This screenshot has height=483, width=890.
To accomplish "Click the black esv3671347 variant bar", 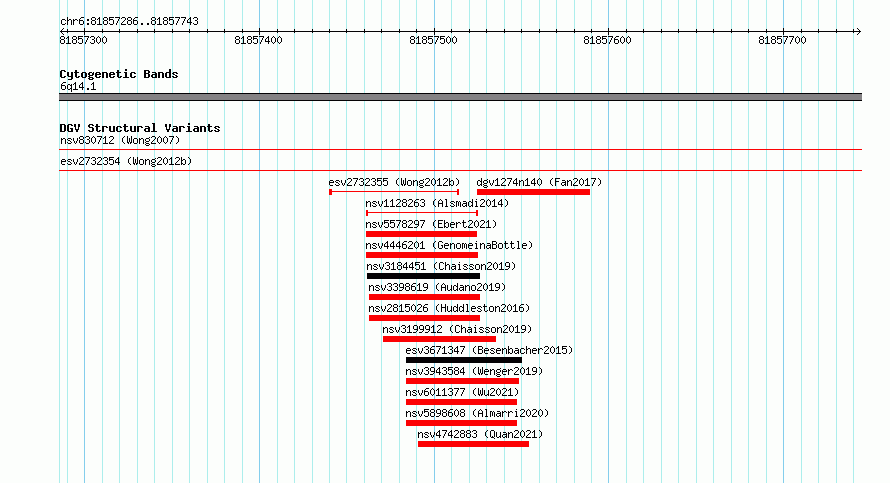I will pyautogui.click(x=464, y=360).
